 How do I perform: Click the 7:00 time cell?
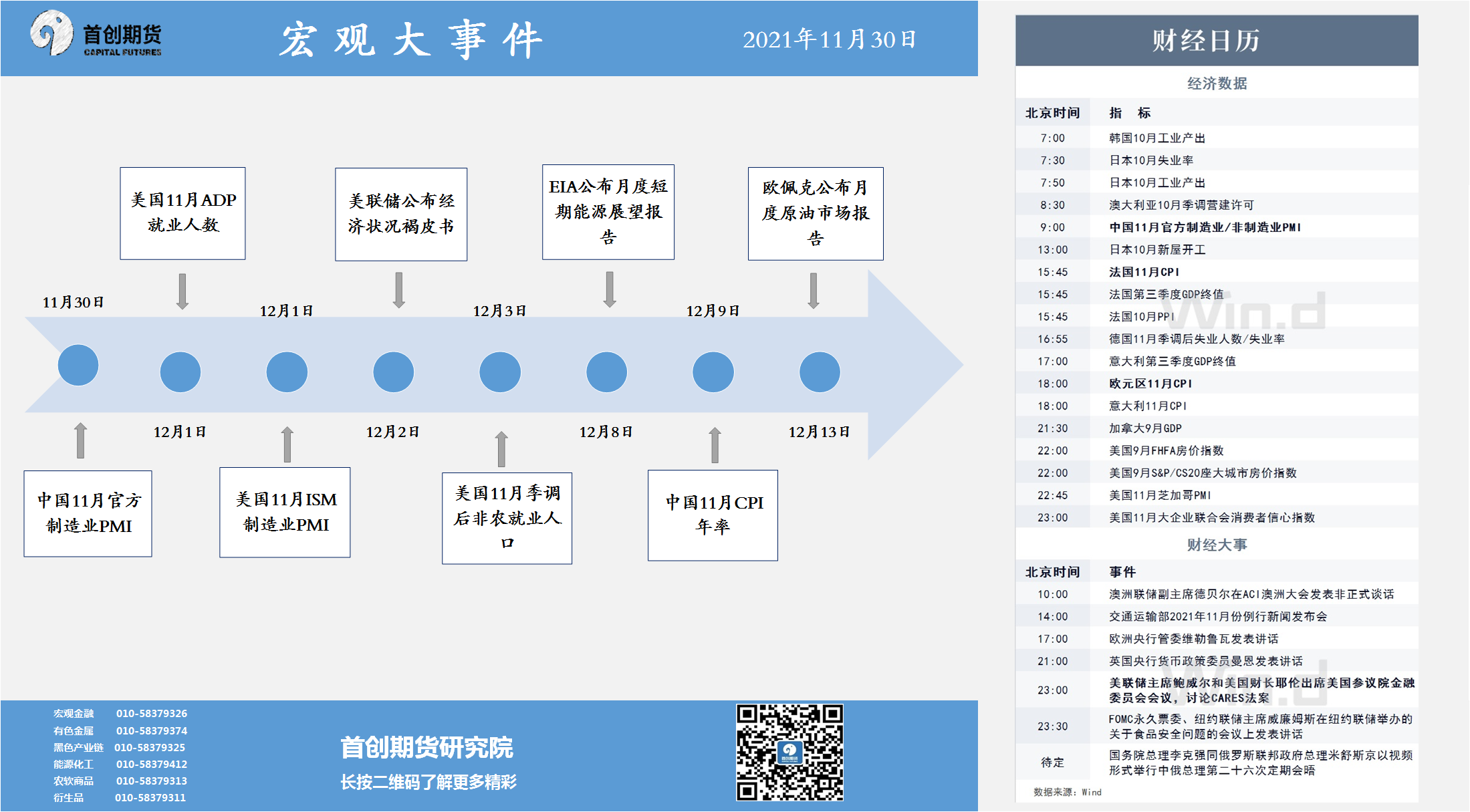point(1053,138)
